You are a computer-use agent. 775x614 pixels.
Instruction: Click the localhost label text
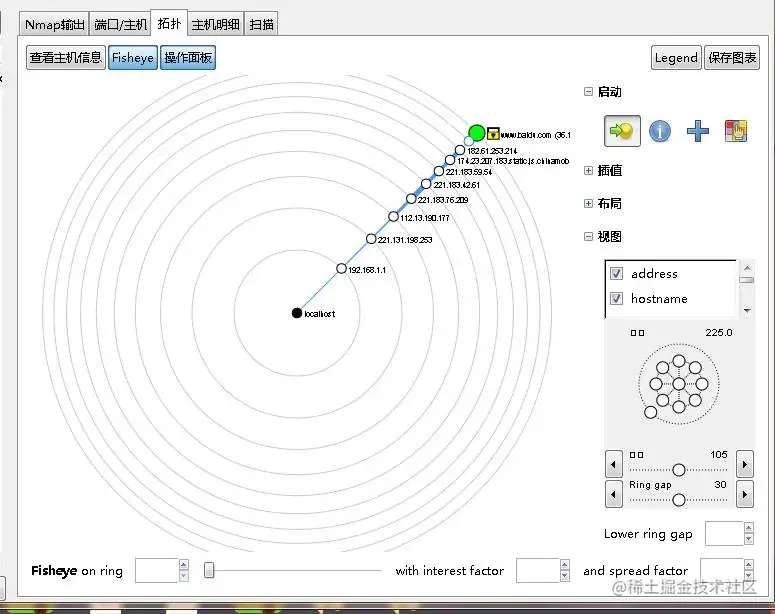[x=320, y=314]
